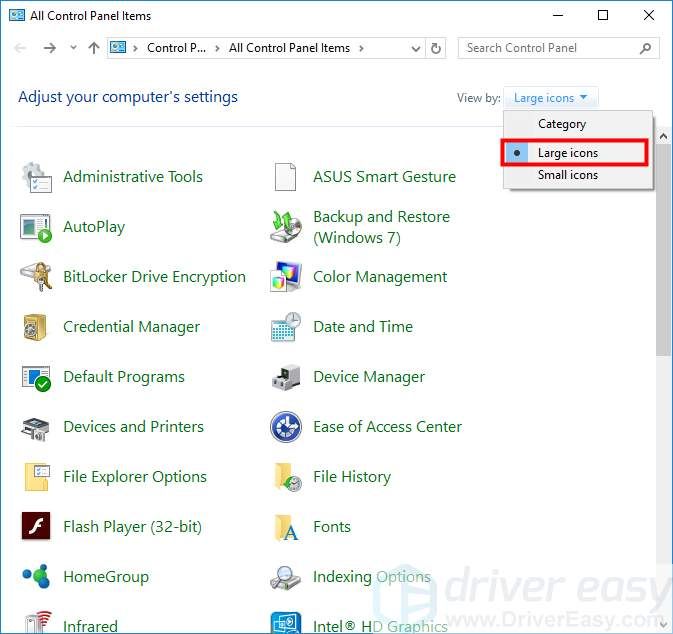The height and width of the screenshot is (634, 673).
Task: Expand the recent locations arrow near Back
Action: pyautogui.click(x=73, y=48)
